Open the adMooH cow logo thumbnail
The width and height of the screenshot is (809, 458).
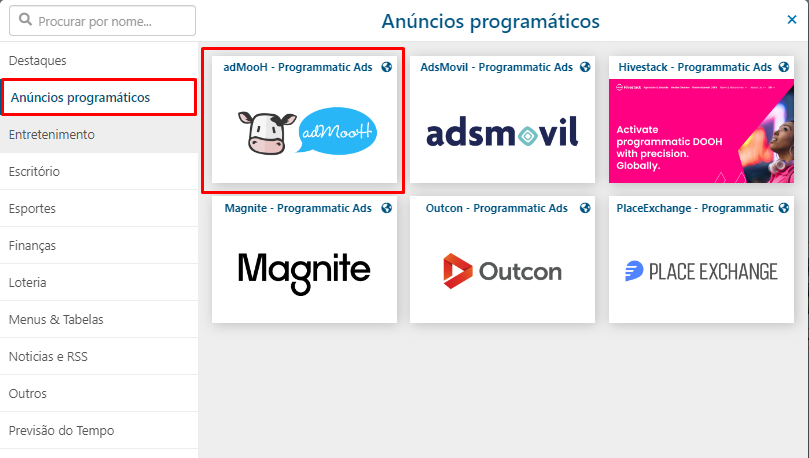pos(304,131)
